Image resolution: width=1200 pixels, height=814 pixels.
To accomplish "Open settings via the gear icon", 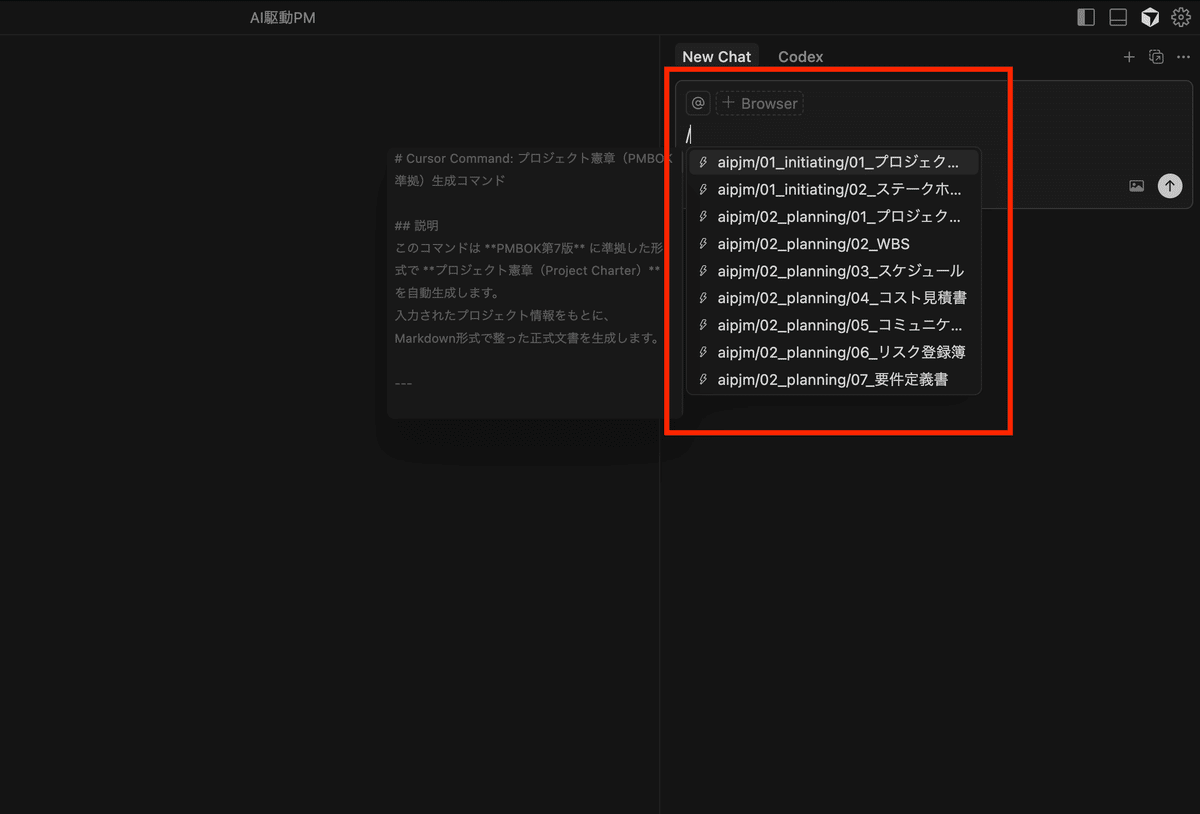I will 1181,17.
